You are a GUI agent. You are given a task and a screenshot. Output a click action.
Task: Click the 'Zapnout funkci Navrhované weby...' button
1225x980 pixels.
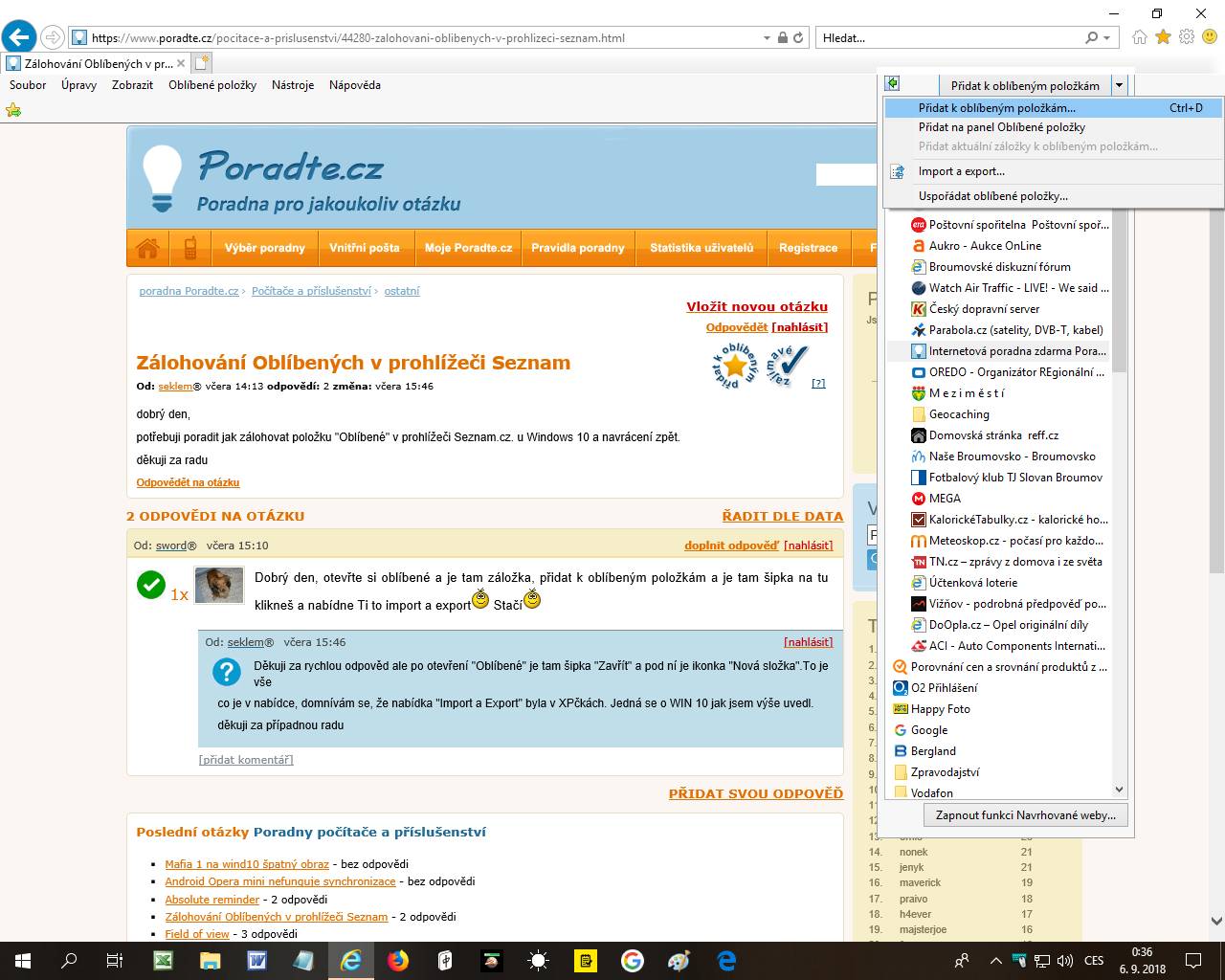tap(1025, 815)
